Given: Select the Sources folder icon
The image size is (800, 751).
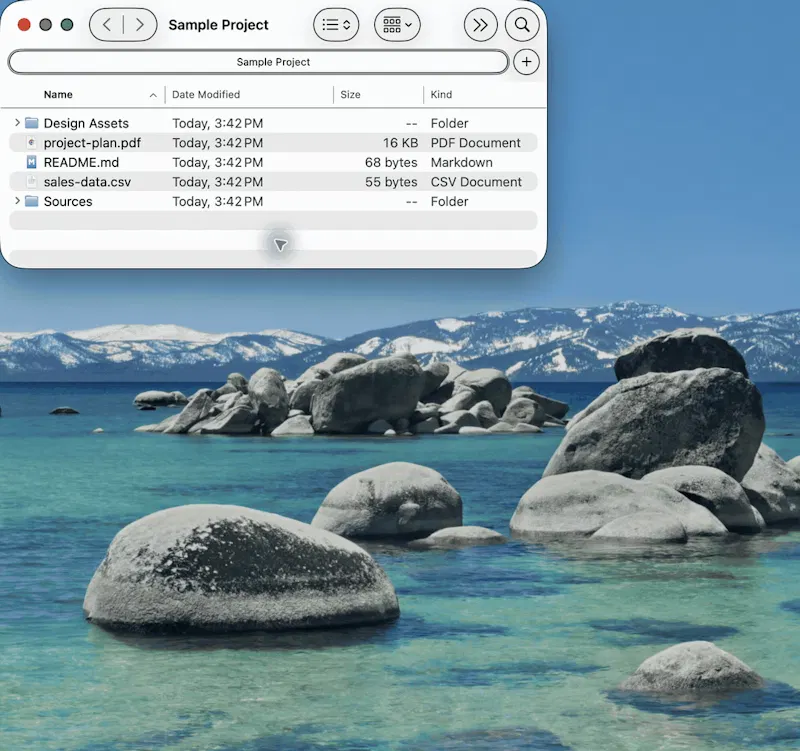Looking at the screenshot, I should [x=32, y=201].
